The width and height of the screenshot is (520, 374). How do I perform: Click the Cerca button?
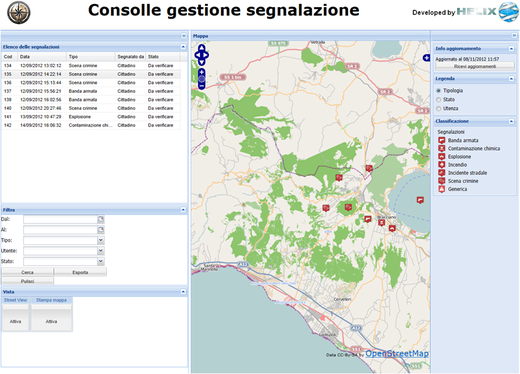[27, 272]
